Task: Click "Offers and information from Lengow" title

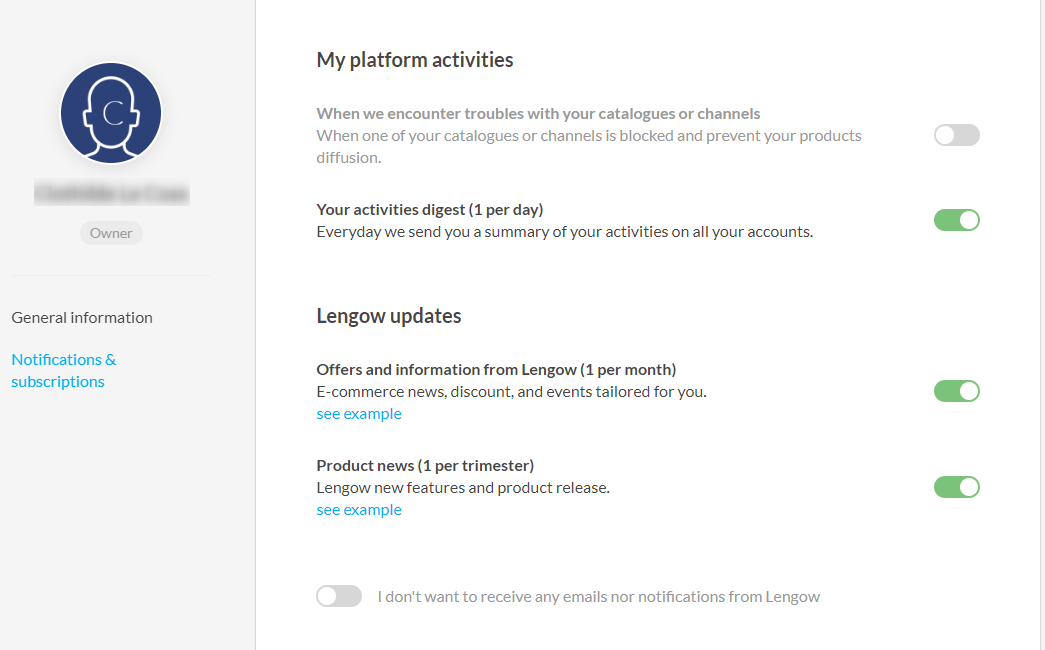Action: pos(496,369)
